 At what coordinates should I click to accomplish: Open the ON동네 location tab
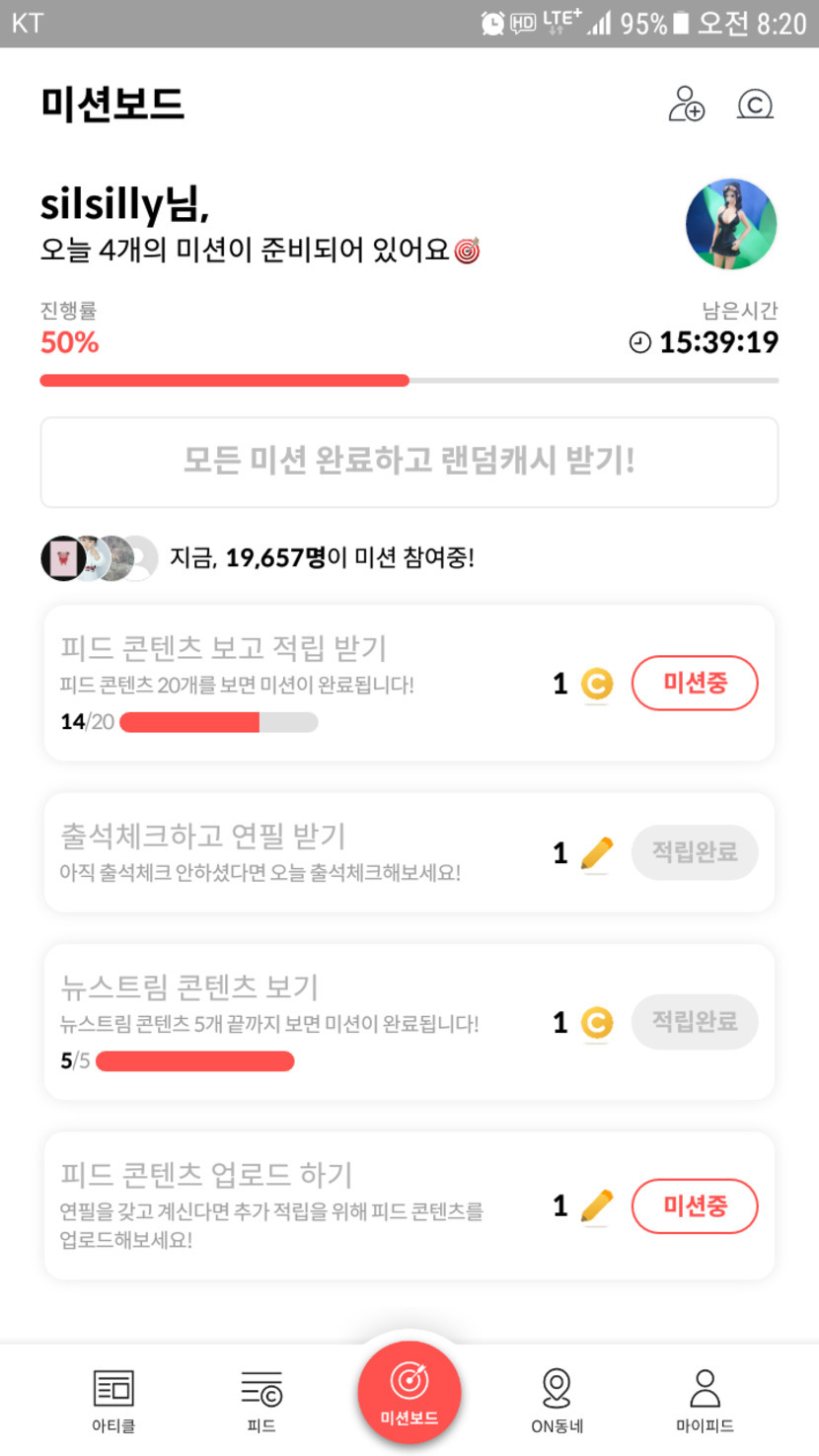coord(557,1399)
